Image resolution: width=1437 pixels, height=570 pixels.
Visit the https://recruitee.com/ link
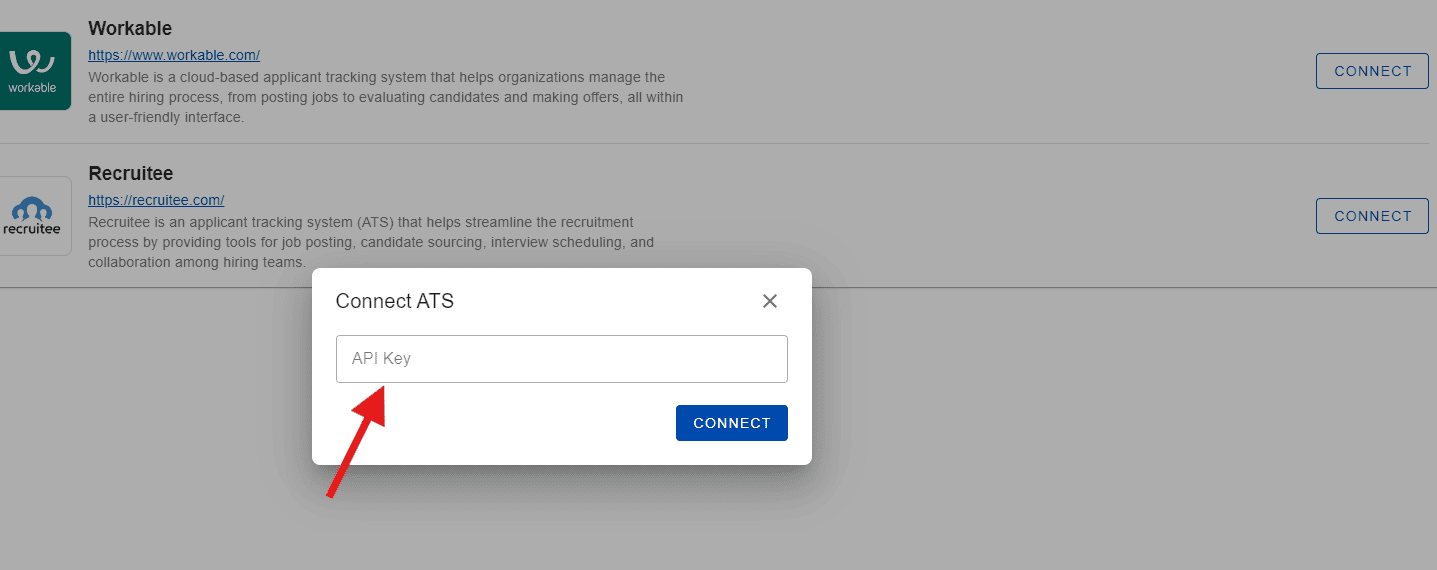tap(156, 200)
